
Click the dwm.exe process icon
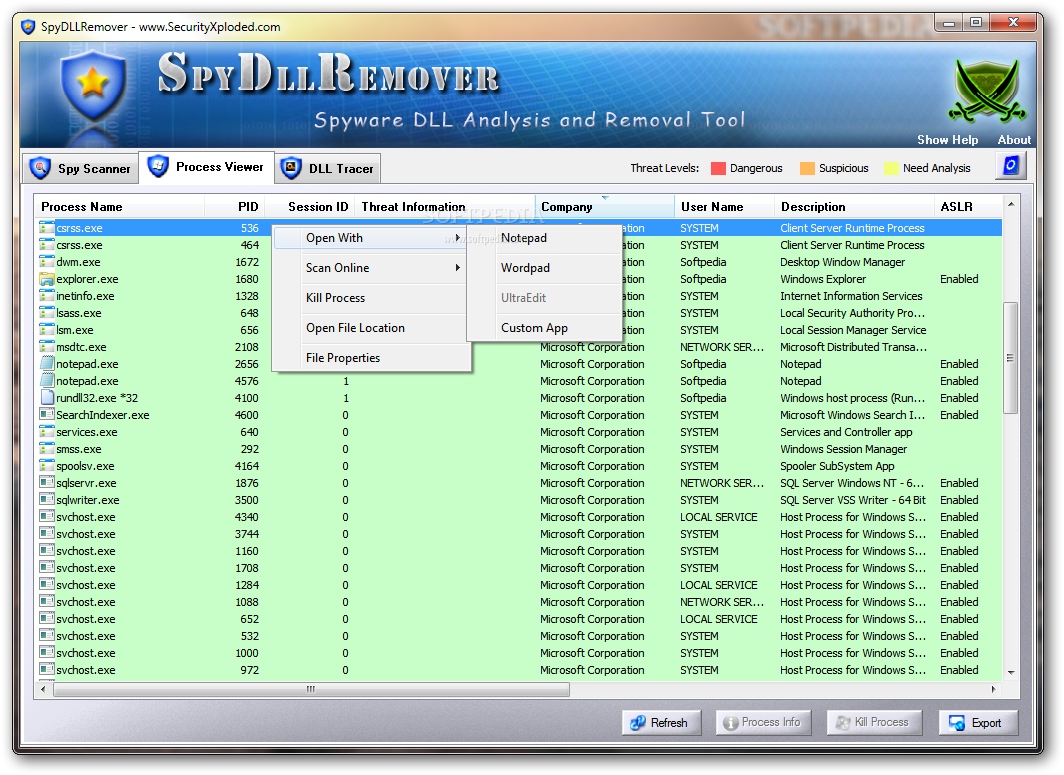coord(47,262)
